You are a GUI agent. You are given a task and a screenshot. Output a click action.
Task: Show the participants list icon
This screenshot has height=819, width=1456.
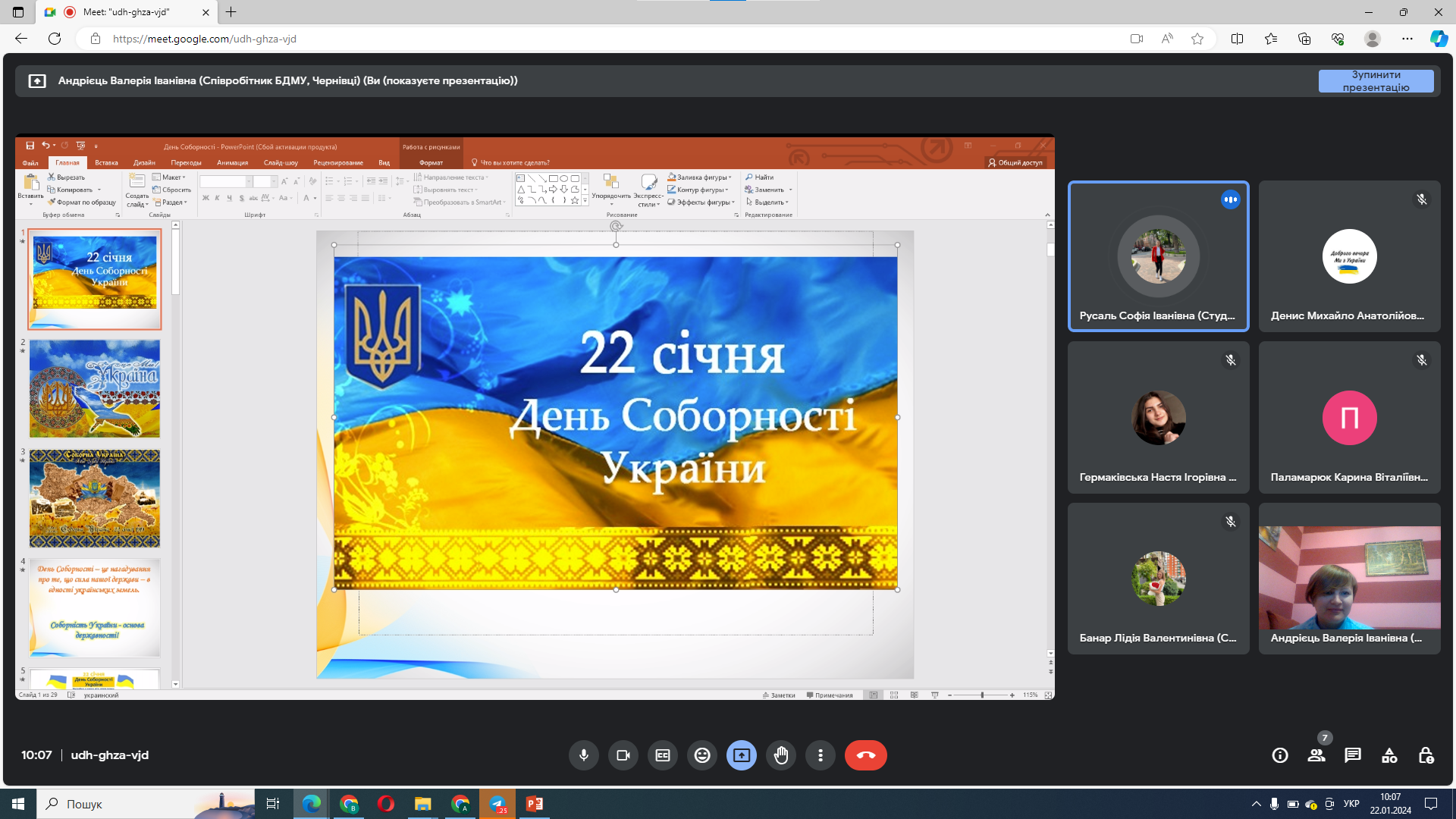(x=1316, y=755)
